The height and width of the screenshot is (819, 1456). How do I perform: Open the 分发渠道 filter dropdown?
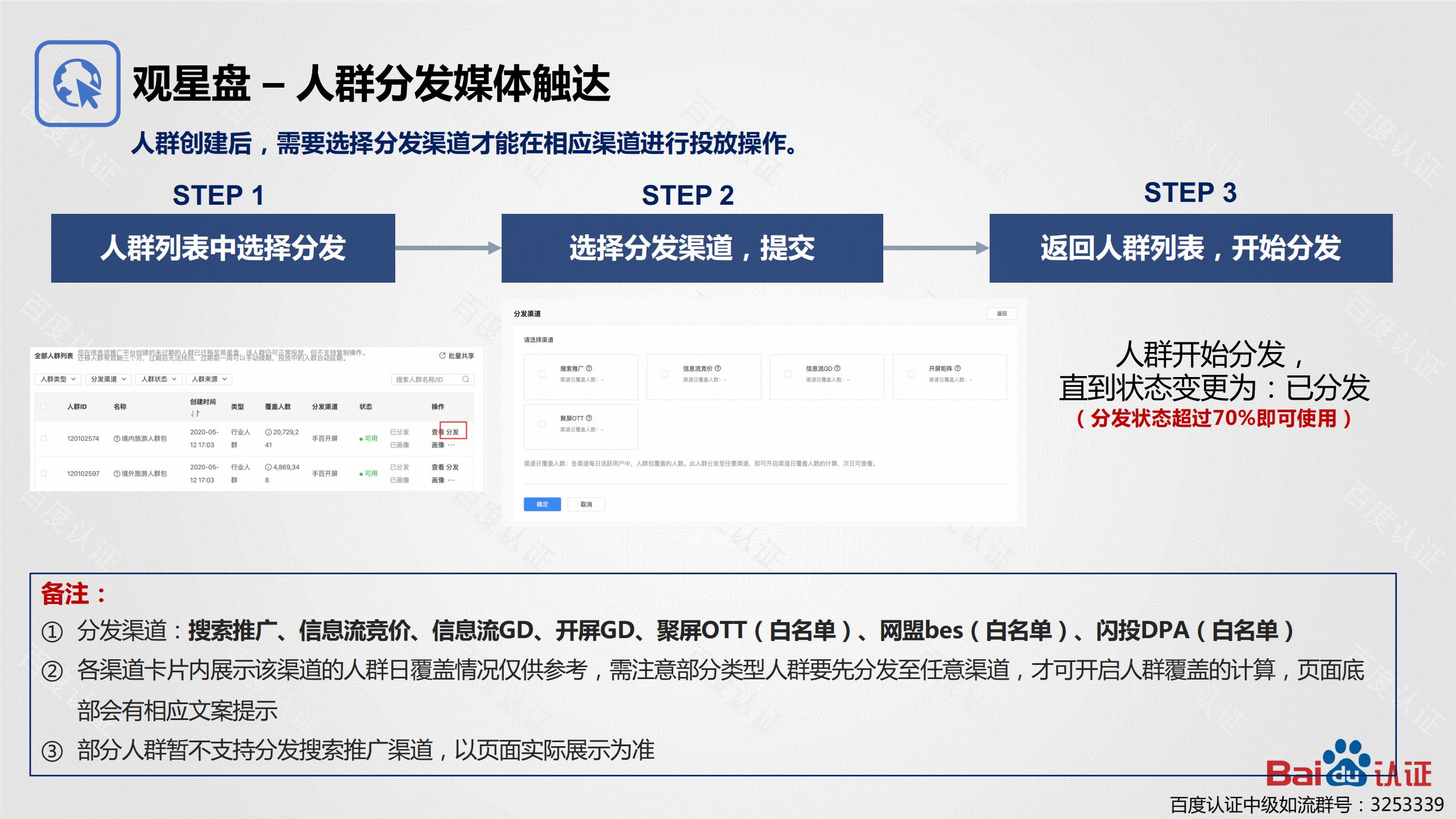(x=109, y=379)
